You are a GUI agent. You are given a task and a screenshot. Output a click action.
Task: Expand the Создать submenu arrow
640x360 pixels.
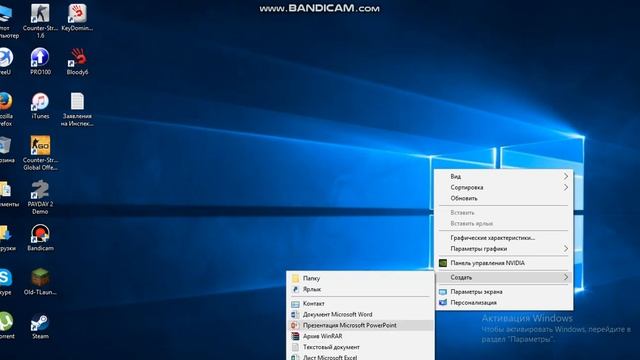(x=566, y=277)
